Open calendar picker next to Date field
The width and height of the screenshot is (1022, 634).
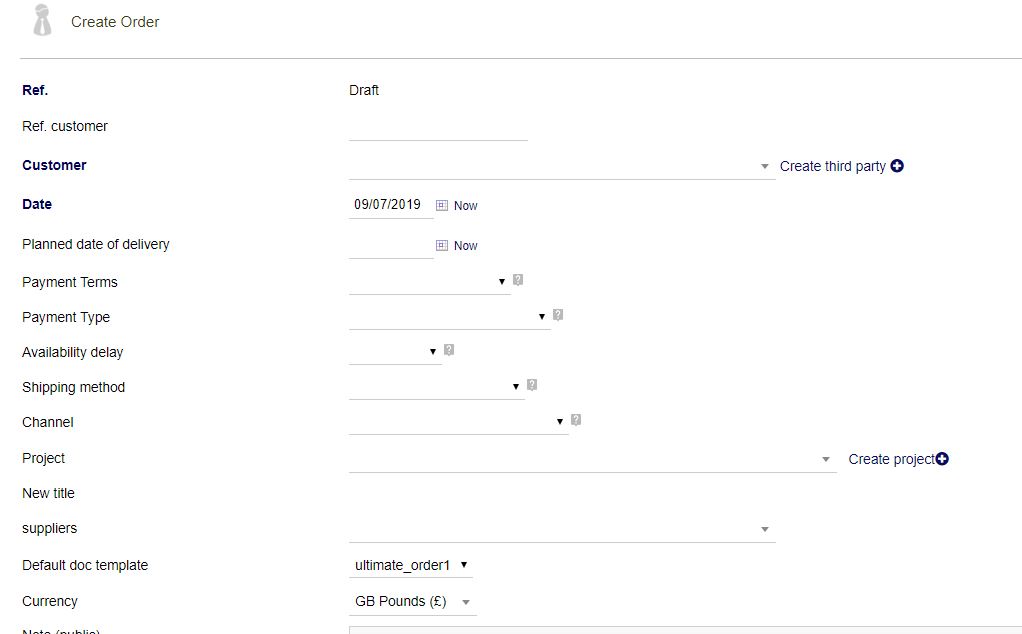(441, 205)
